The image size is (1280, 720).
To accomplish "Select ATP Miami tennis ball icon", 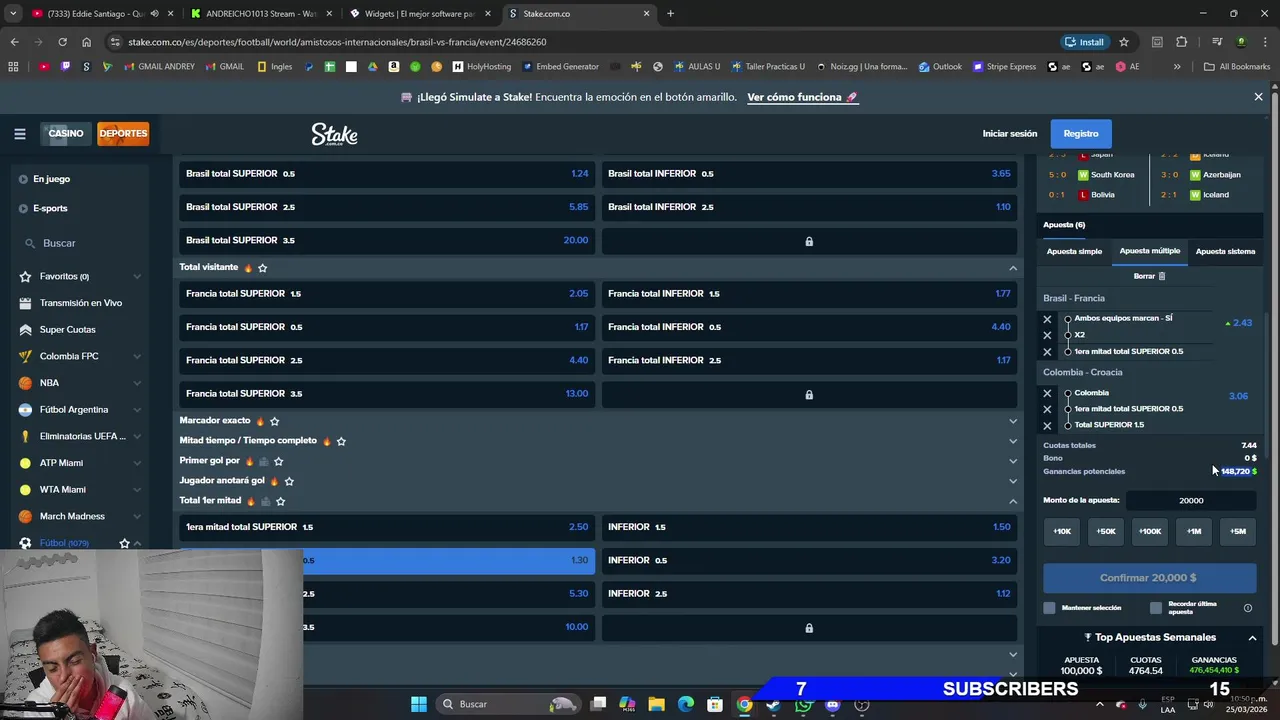I will pos(25,463).
